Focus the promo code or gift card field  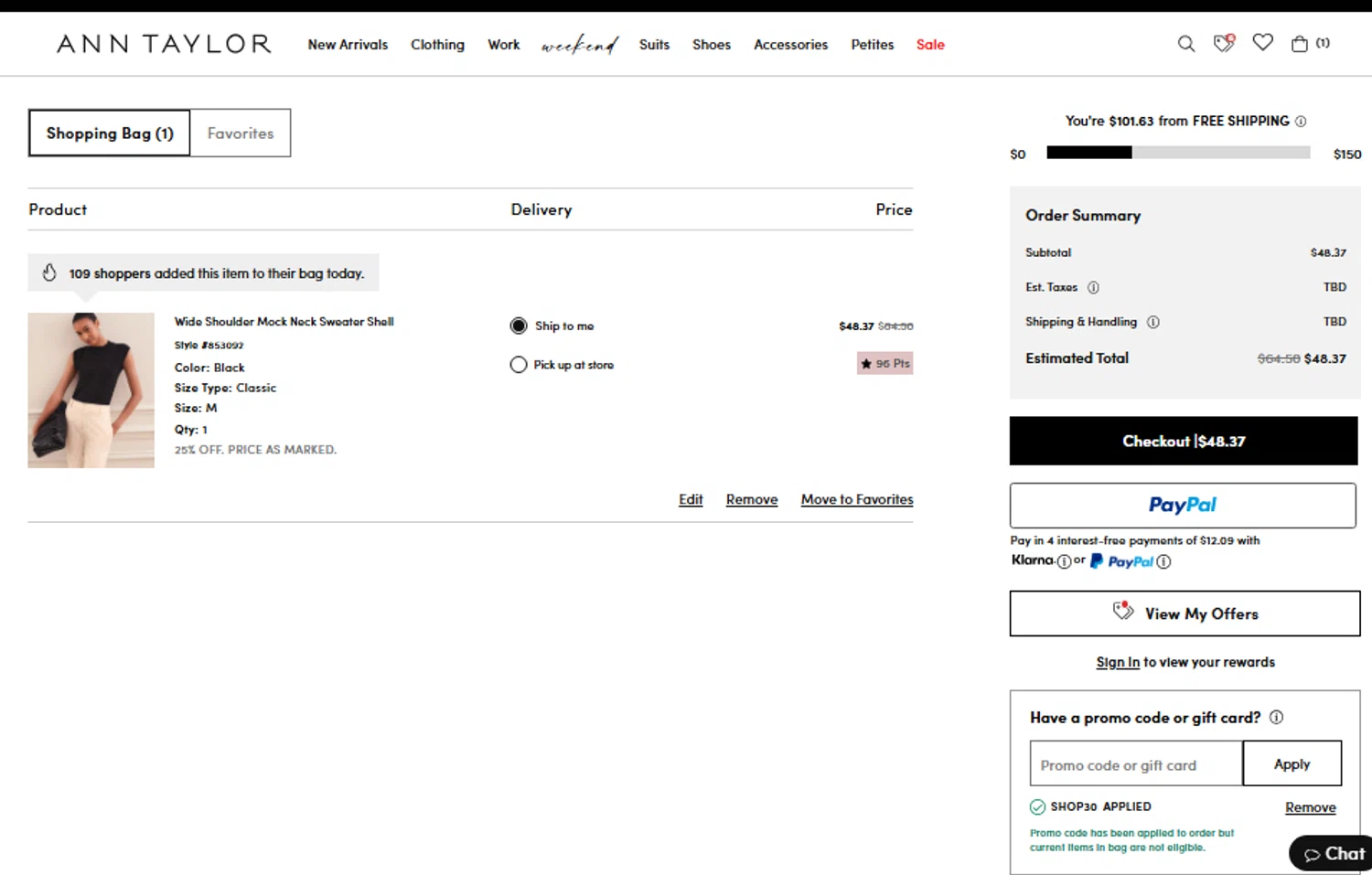[1136, 764]
